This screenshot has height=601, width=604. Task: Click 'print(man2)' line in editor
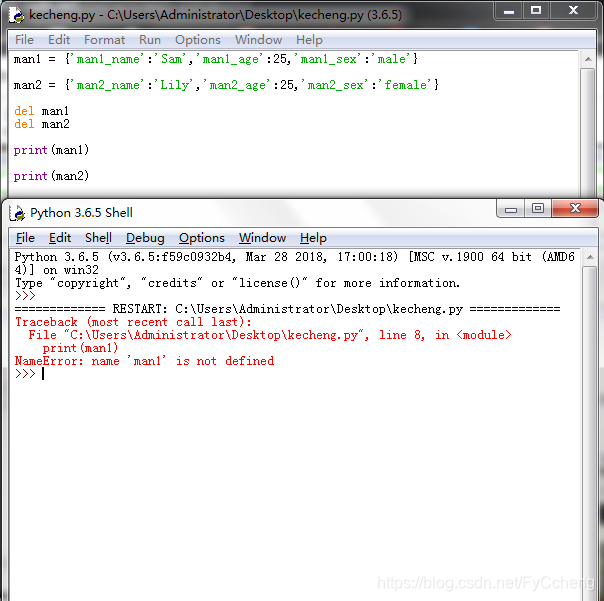(51, 176)
